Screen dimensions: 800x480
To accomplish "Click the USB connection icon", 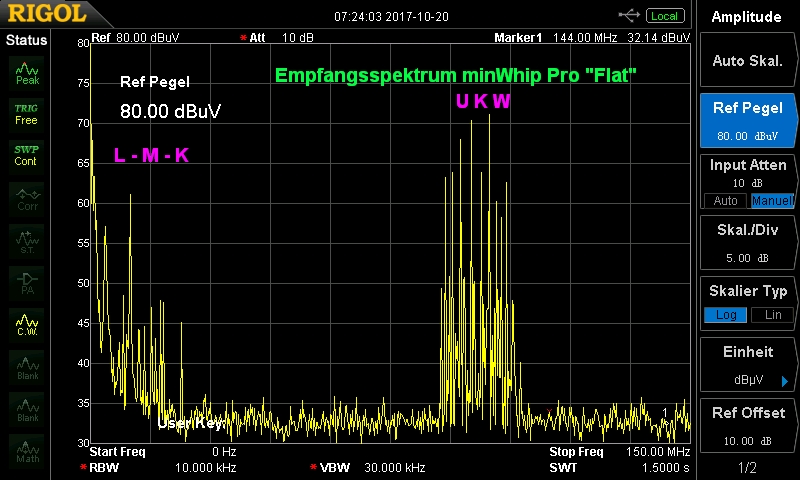I will pos(629,16).
